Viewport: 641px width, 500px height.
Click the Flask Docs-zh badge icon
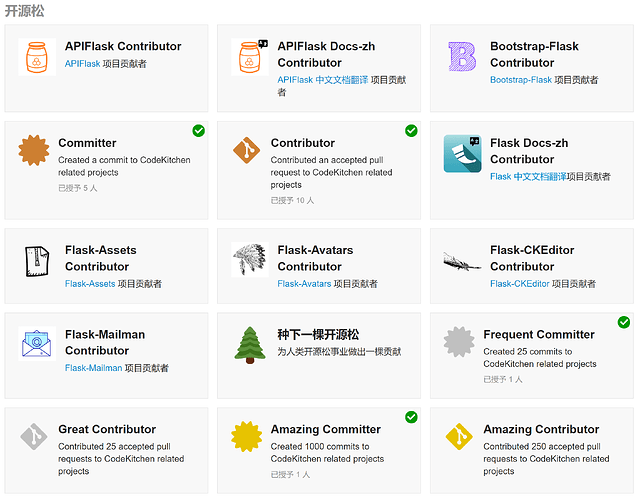click(462, 154)
